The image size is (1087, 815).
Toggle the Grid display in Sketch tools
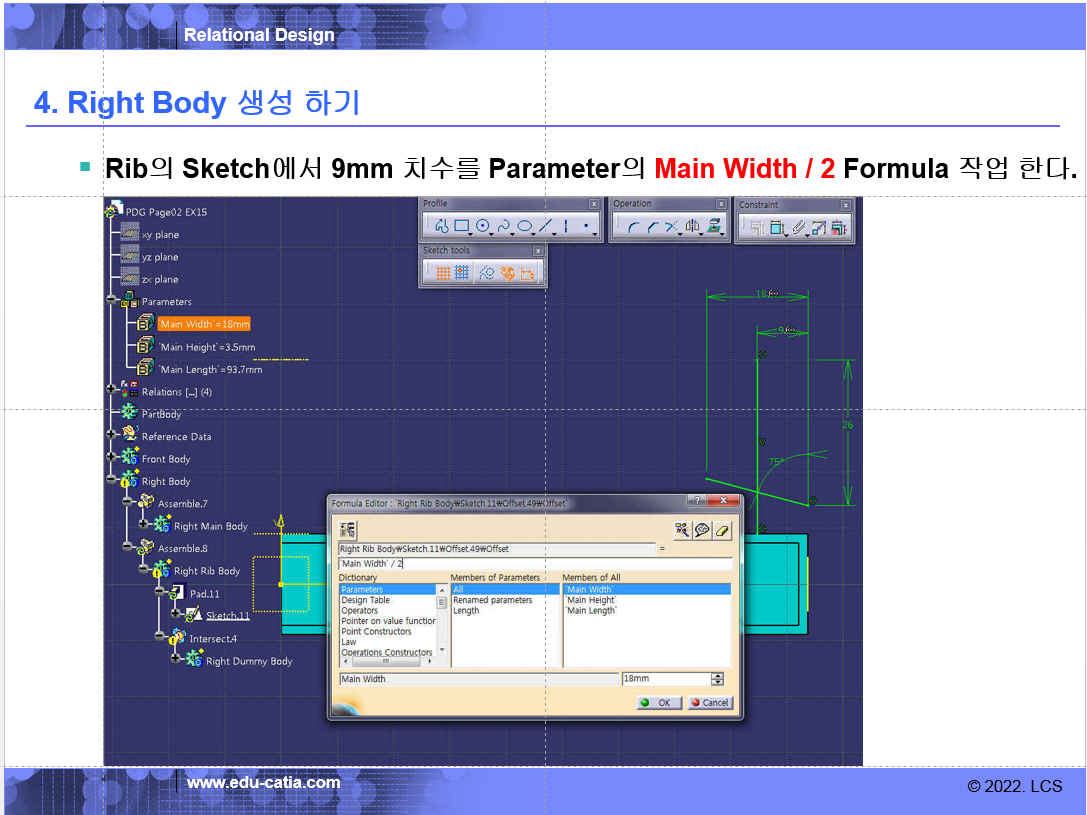(x=442, y=272)
